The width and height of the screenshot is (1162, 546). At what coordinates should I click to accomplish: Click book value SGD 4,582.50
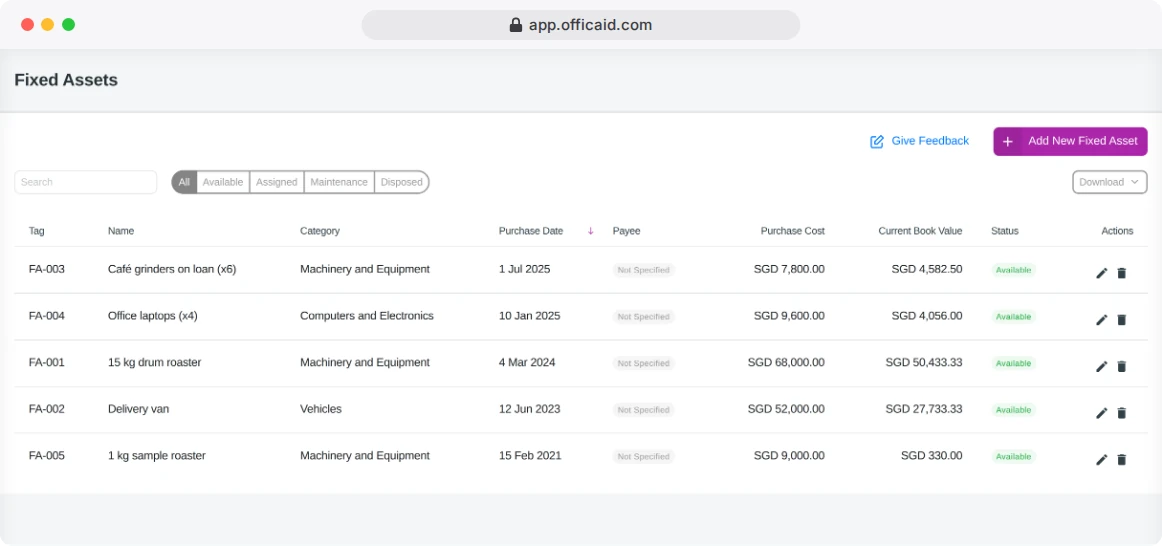pos(927,269)
